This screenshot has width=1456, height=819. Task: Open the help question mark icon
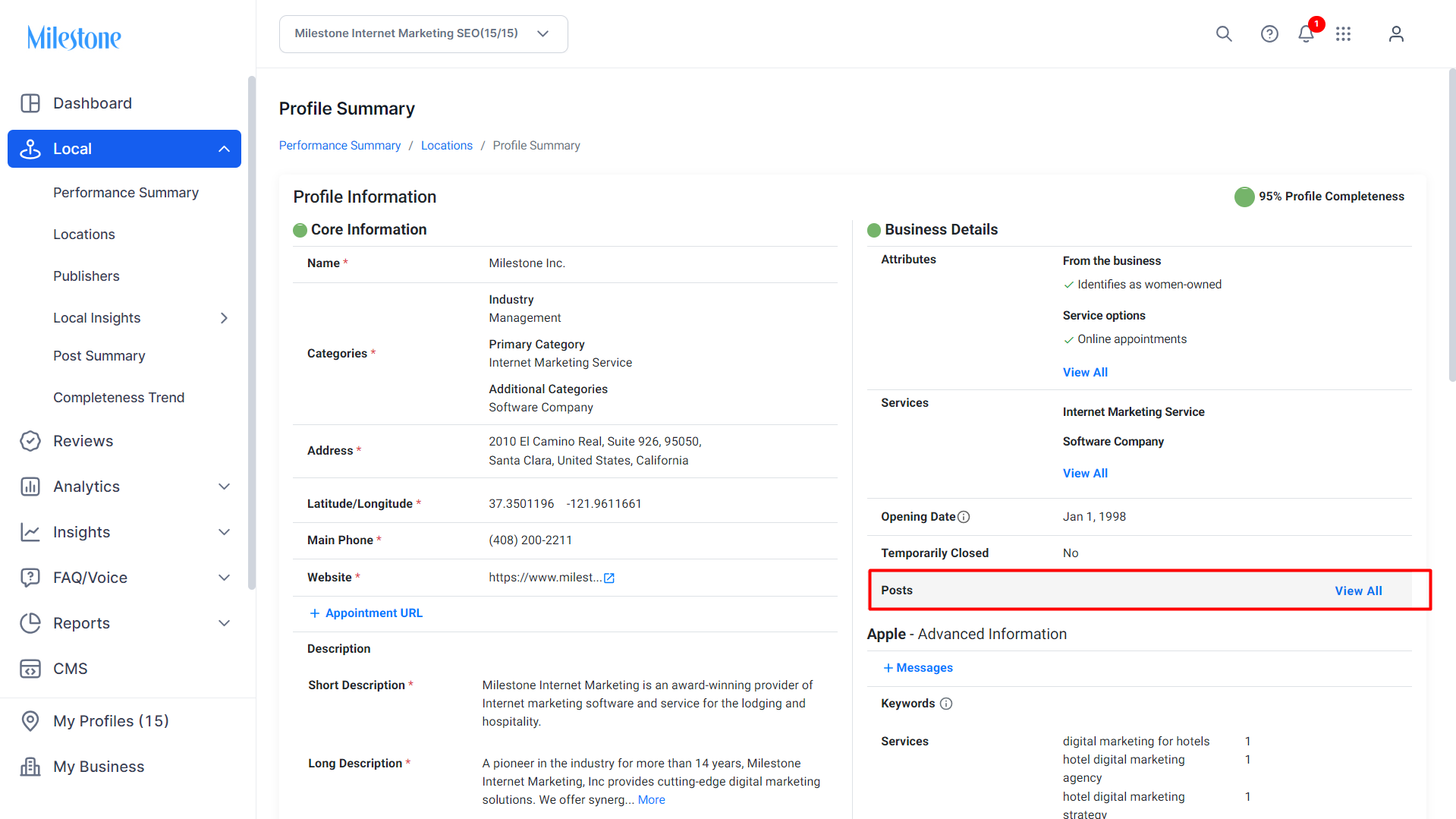tap(1269, 34)
